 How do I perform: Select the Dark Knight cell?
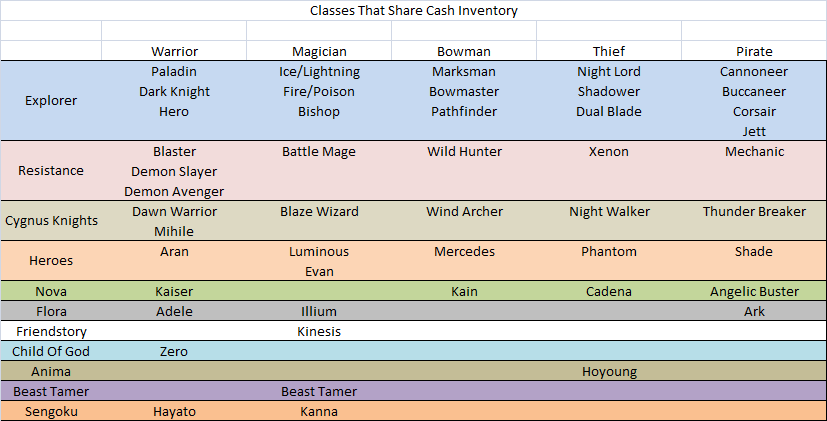point(174,91)
